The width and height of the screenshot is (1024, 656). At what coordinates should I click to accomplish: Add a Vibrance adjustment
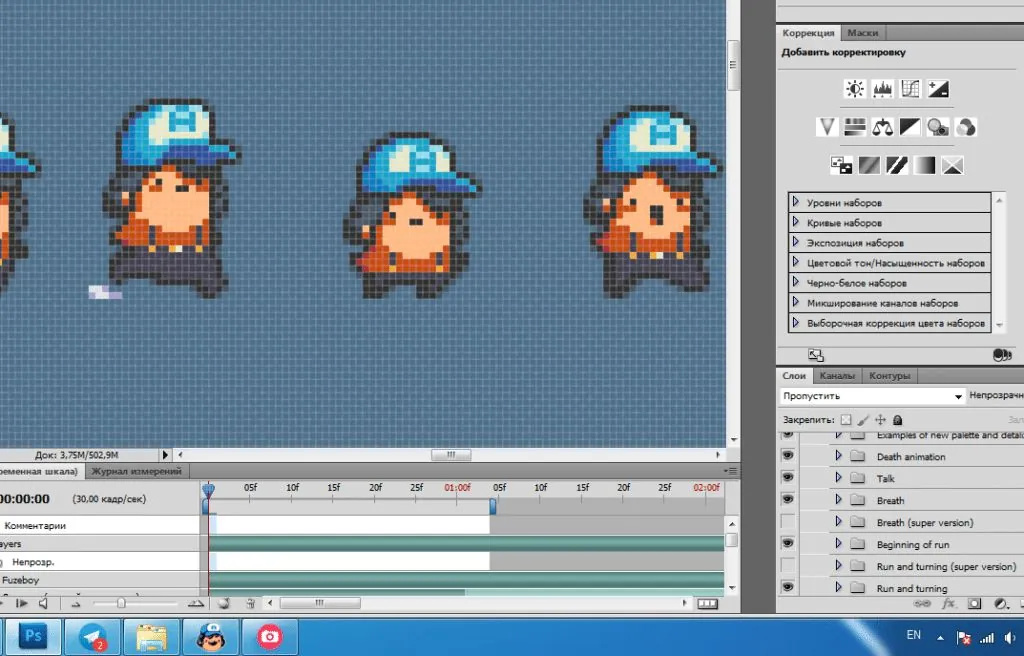[x=827, y=127]
